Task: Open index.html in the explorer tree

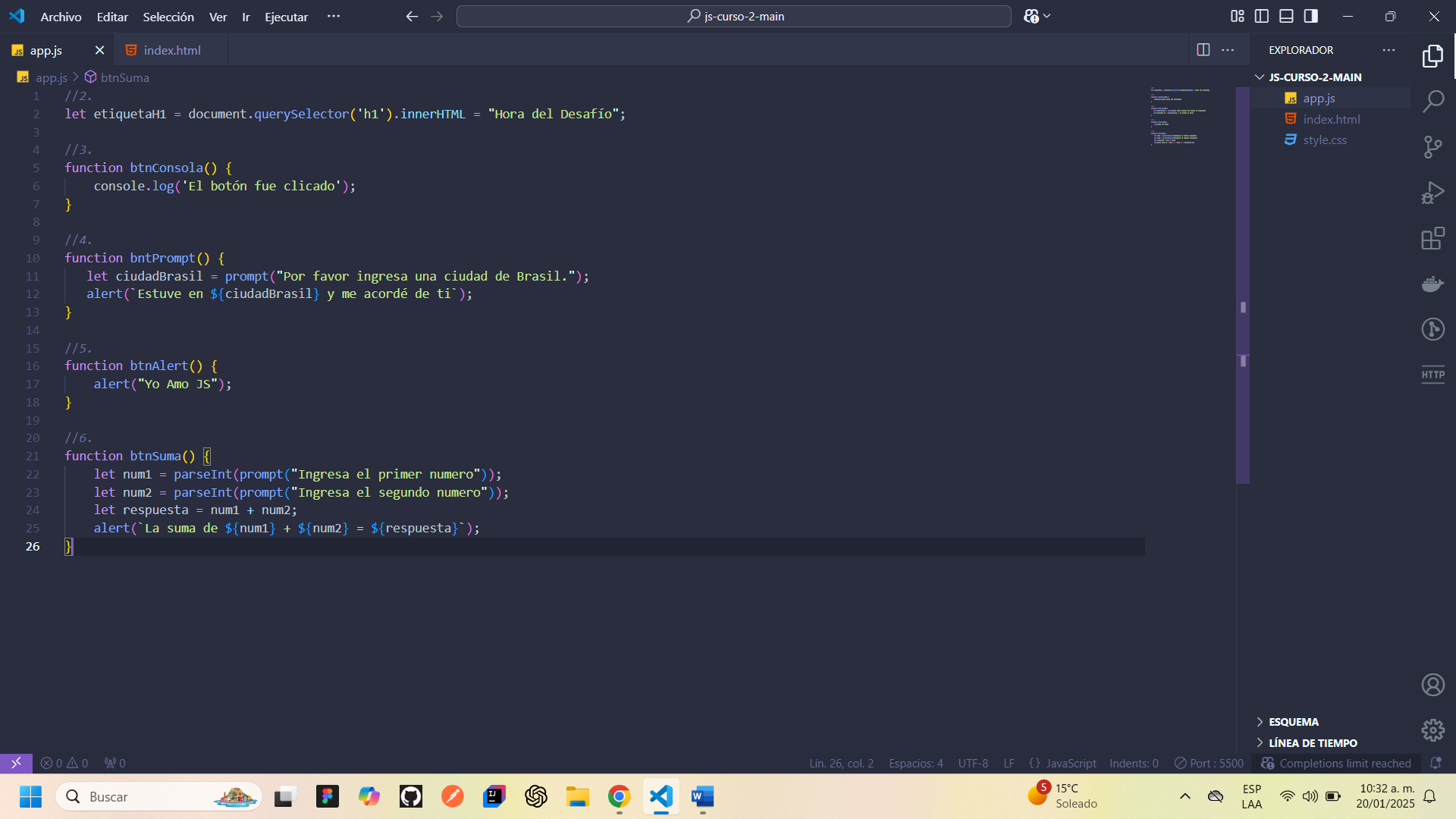Action: click(x=1331, y=119)
